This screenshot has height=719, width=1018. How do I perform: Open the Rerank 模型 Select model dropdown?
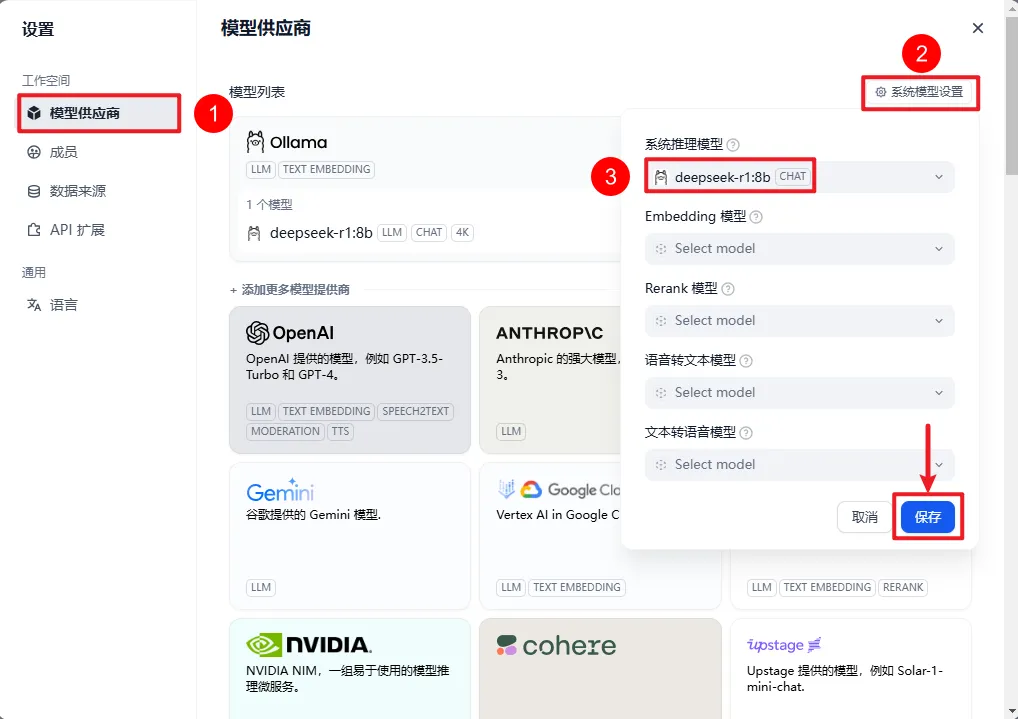(799, 321)
